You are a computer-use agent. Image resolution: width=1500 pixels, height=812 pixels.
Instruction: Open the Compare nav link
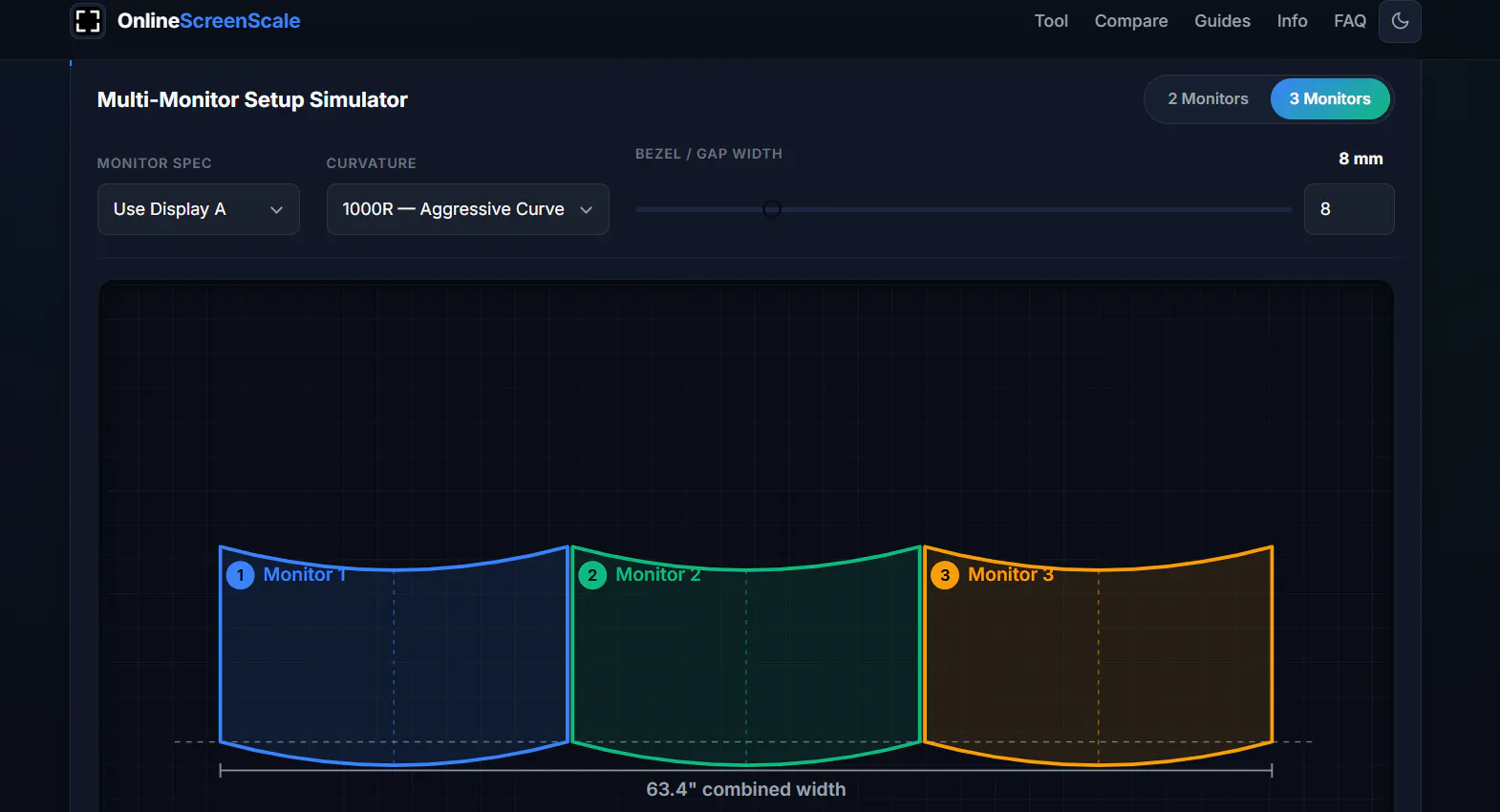tap(1131, 21)
